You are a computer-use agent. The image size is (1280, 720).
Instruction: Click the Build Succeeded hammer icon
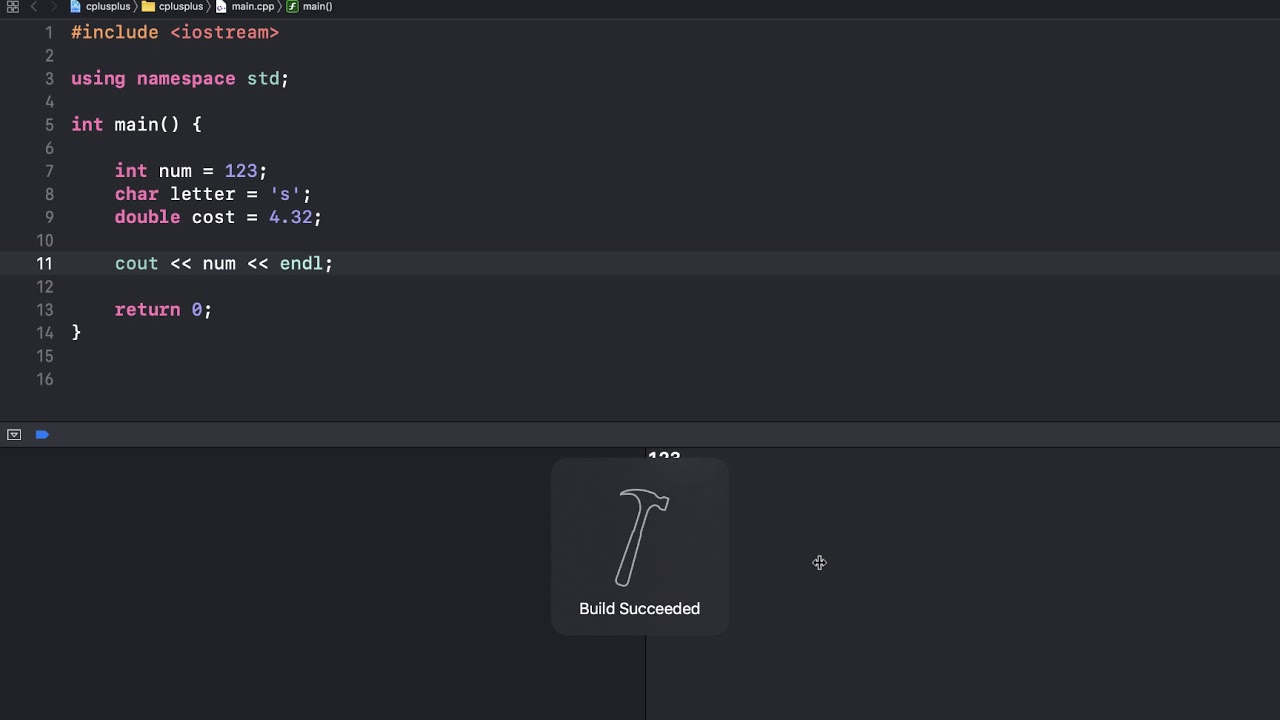[640, 537]
